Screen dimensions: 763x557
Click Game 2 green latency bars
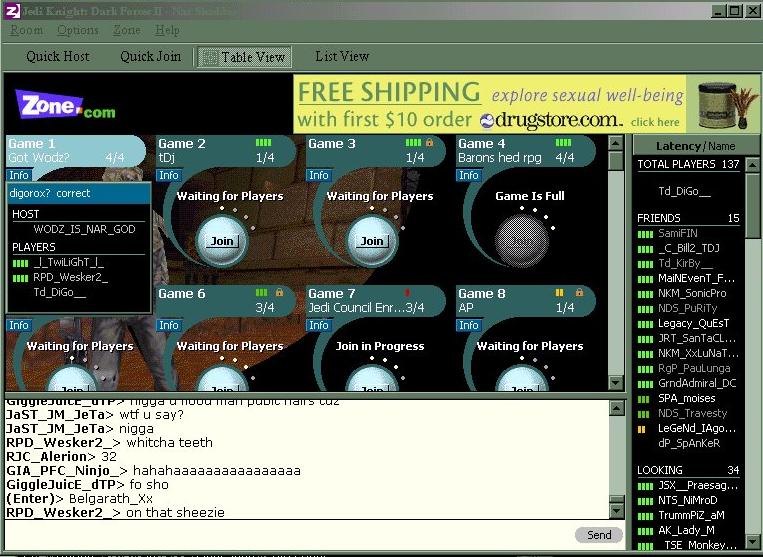[263, 143]
